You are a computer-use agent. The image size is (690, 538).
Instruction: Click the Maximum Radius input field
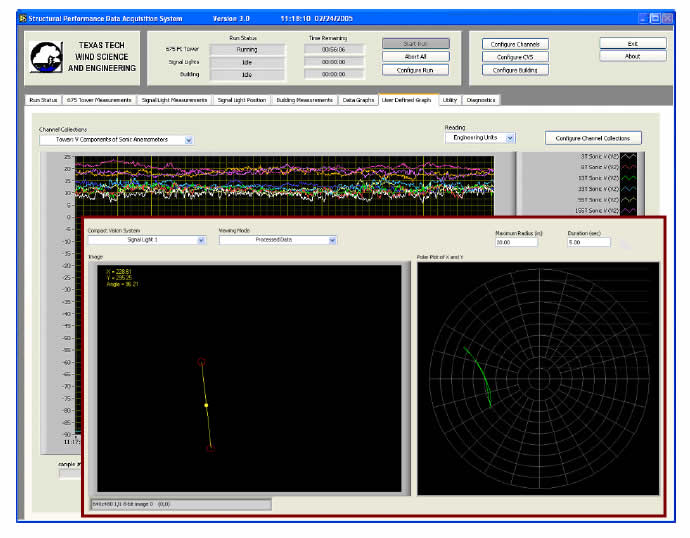[x=516, y=242]
